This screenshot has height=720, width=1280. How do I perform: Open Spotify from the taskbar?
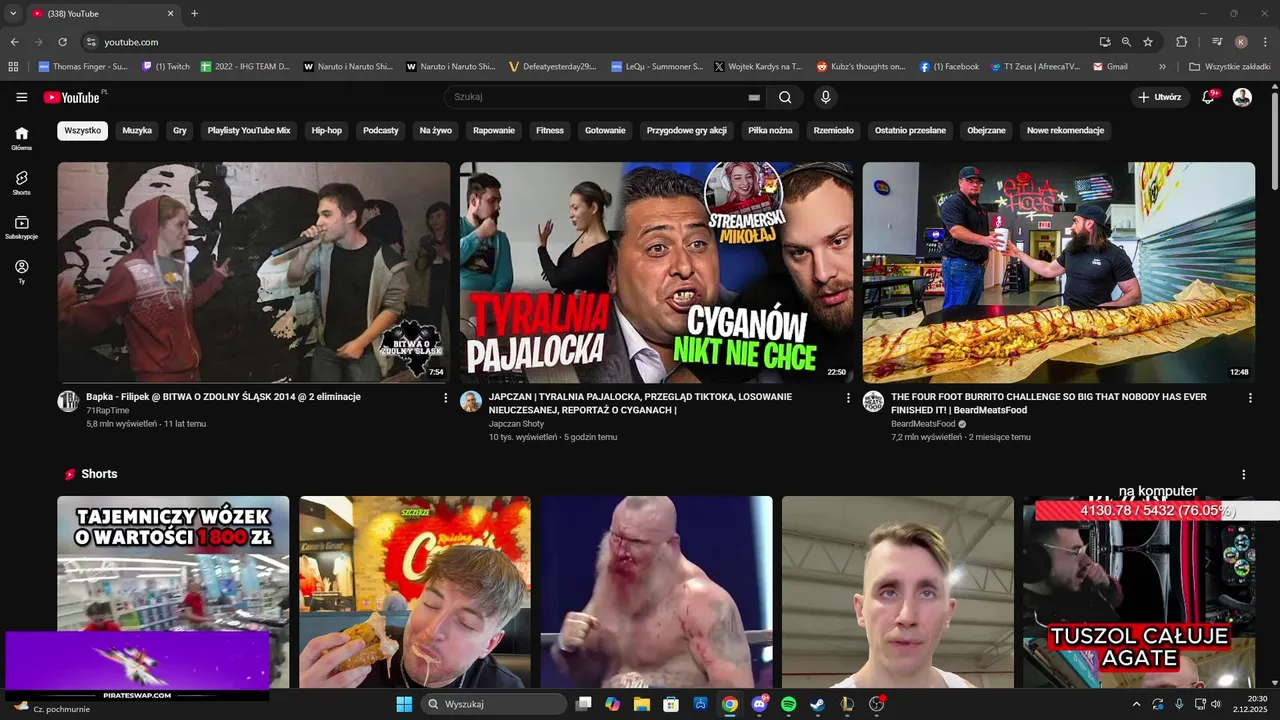point(788,704)
